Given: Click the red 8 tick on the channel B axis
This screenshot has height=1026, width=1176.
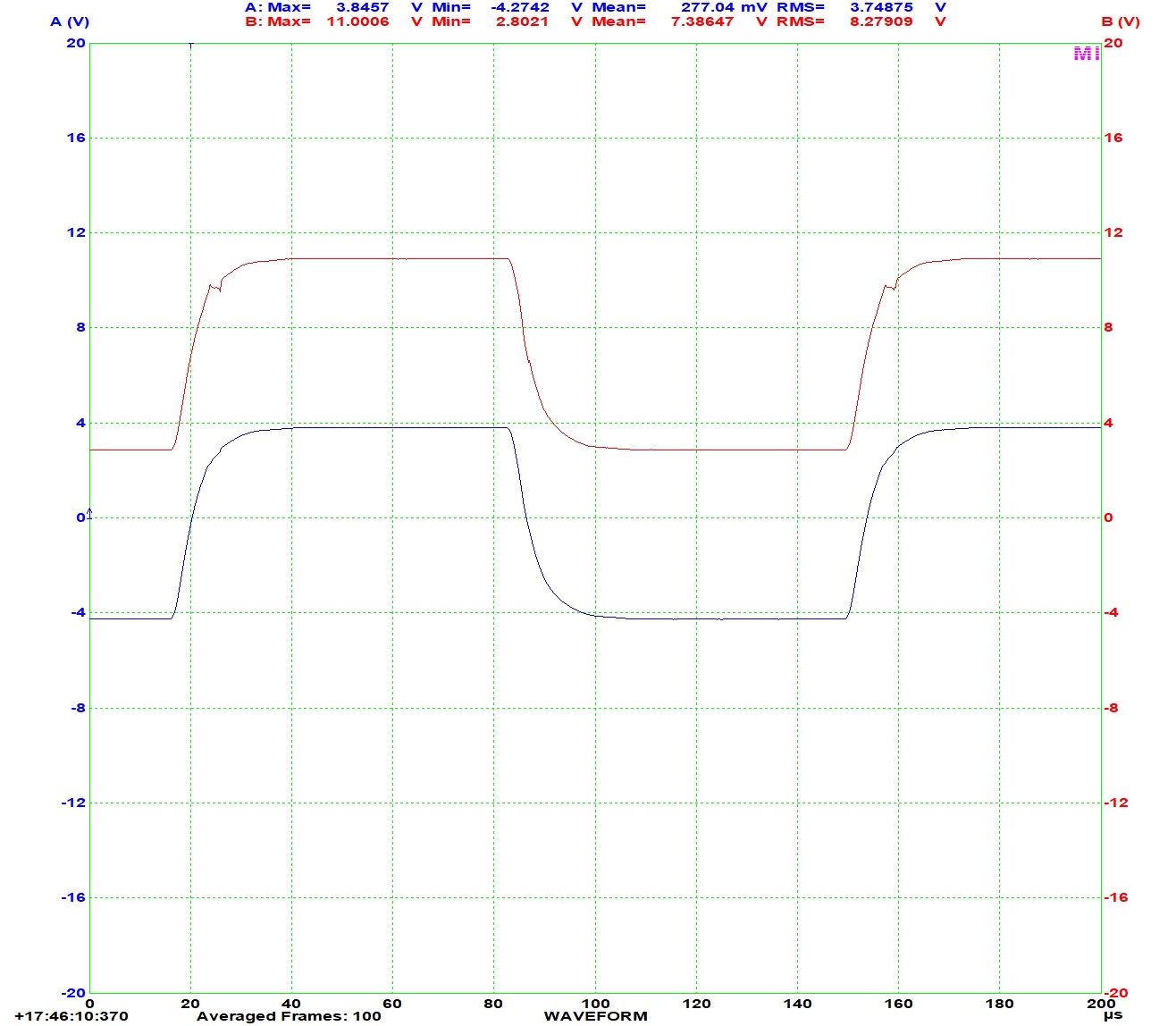Looking at the screenshot, I should click(x=1109, y=327).
